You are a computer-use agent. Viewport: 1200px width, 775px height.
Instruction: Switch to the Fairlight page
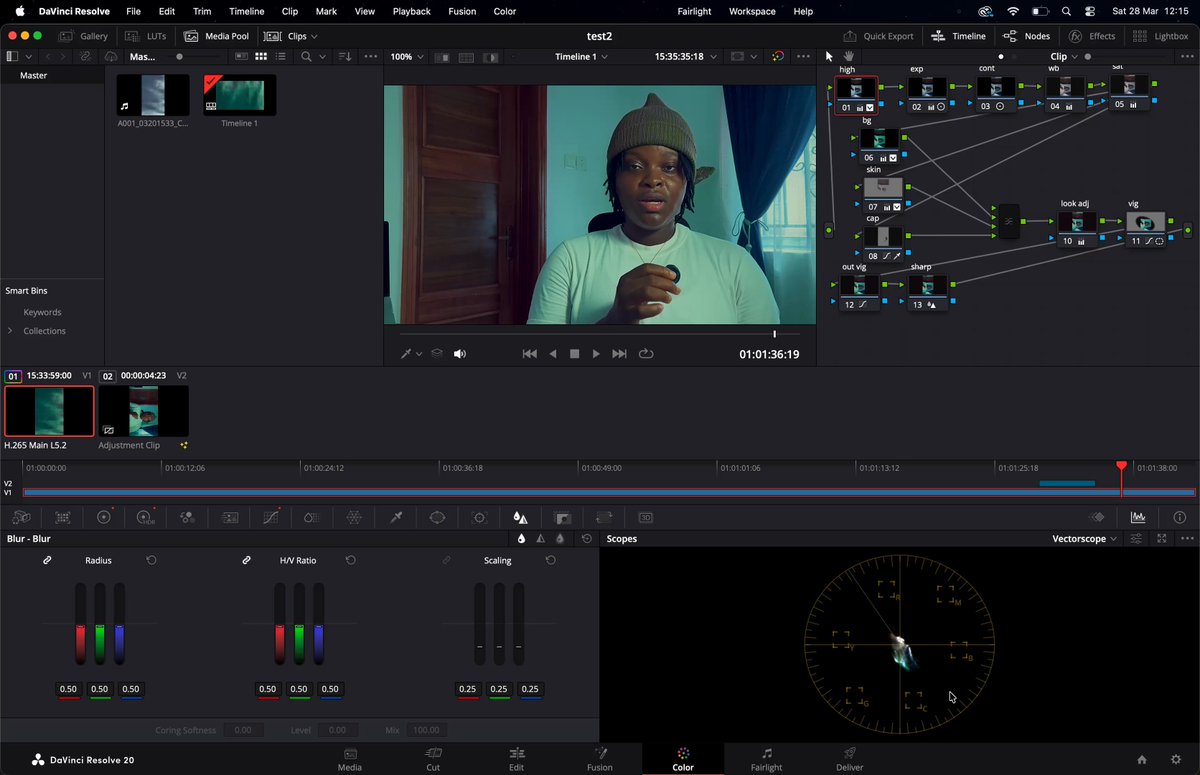click(x=766, y=758)
